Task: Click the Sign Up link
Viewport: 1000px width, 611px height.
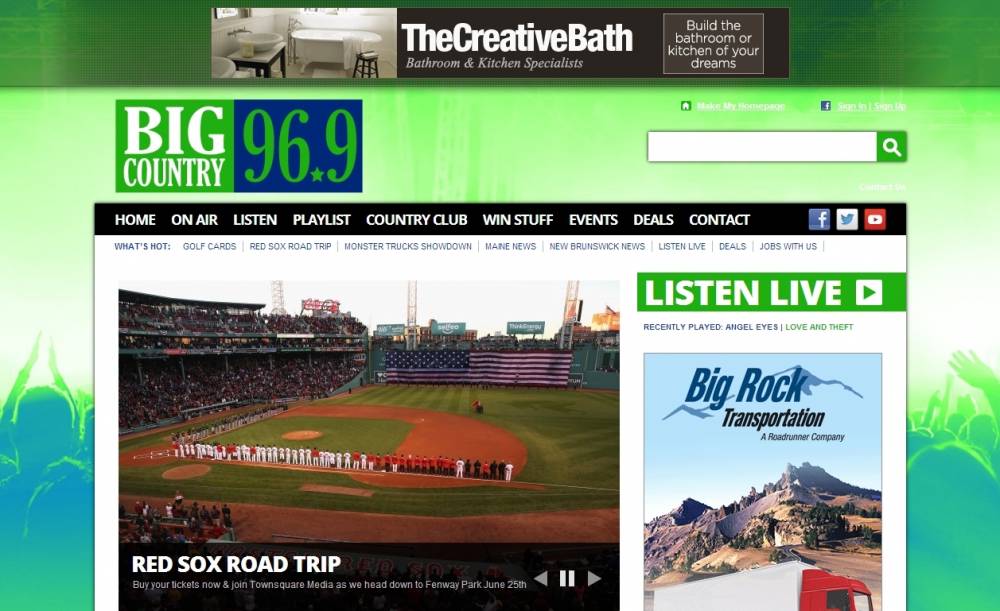Action: 890,106
